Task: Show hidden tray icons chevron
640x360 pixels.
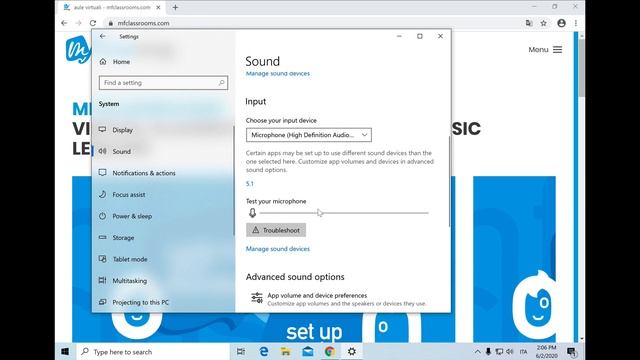Action: (478, 351)
